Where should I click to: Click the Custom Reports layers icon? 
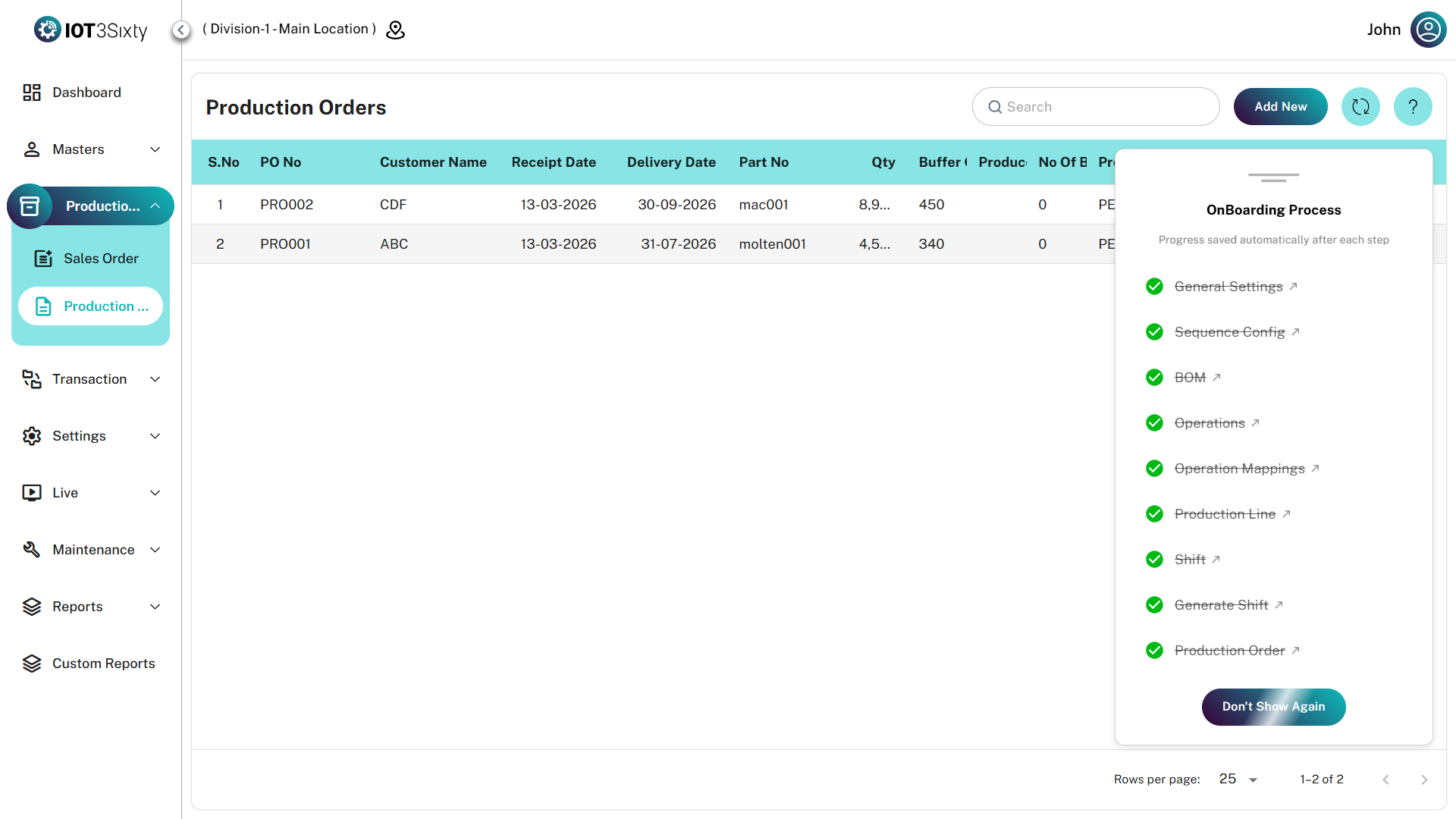point(31,664)
